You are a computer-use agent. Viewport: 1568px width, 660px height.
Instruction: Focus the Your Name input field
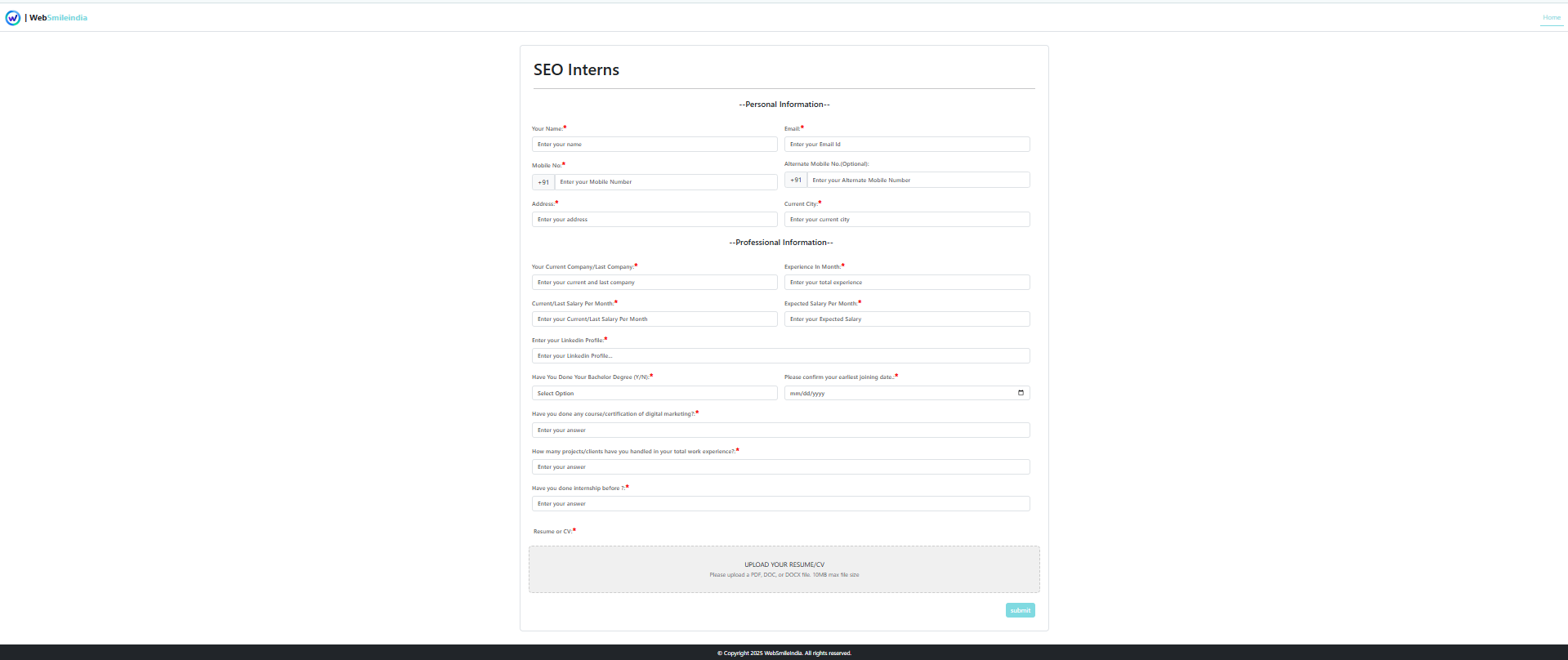point(654,145)
